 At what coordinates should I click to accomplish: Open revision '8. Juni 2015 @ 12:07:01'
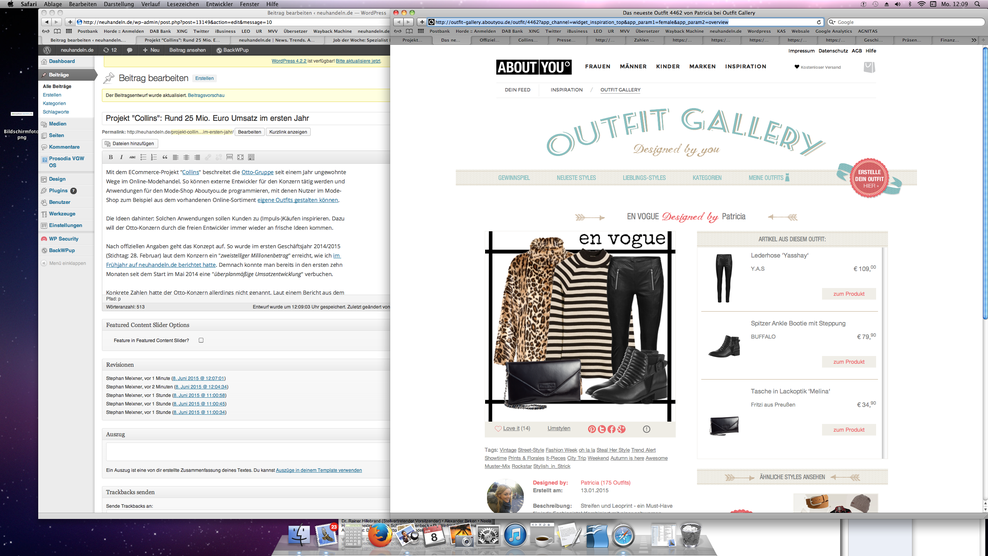coord(198,378)
